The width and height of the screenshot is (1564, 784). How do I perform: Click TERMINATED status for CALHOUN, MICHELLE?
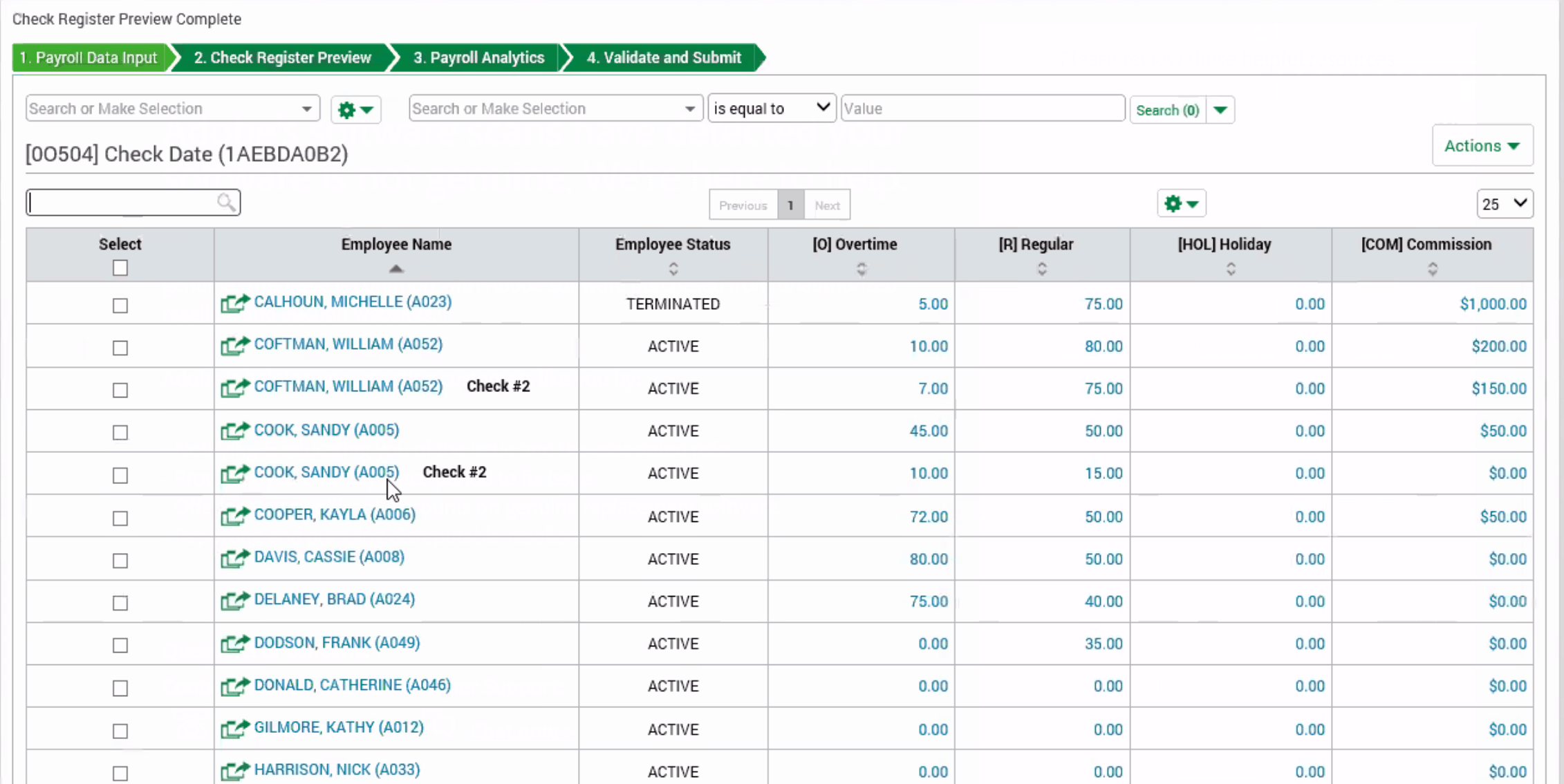click(x=673, y=304)
